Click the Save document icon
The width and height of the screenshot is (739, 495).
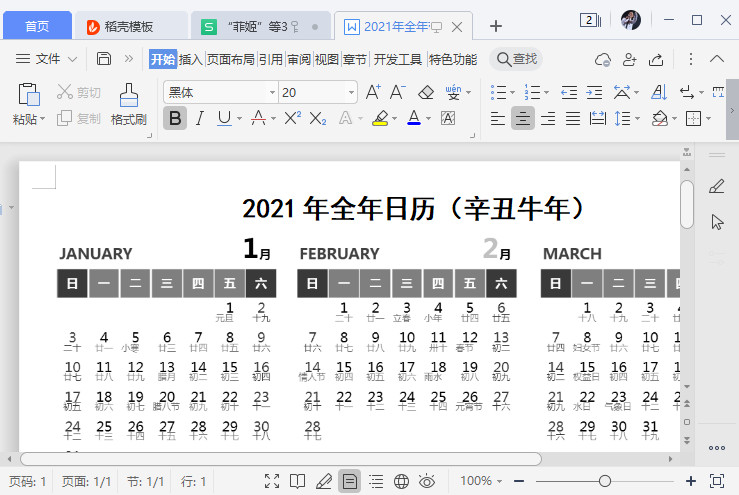(x=104, y=58)
